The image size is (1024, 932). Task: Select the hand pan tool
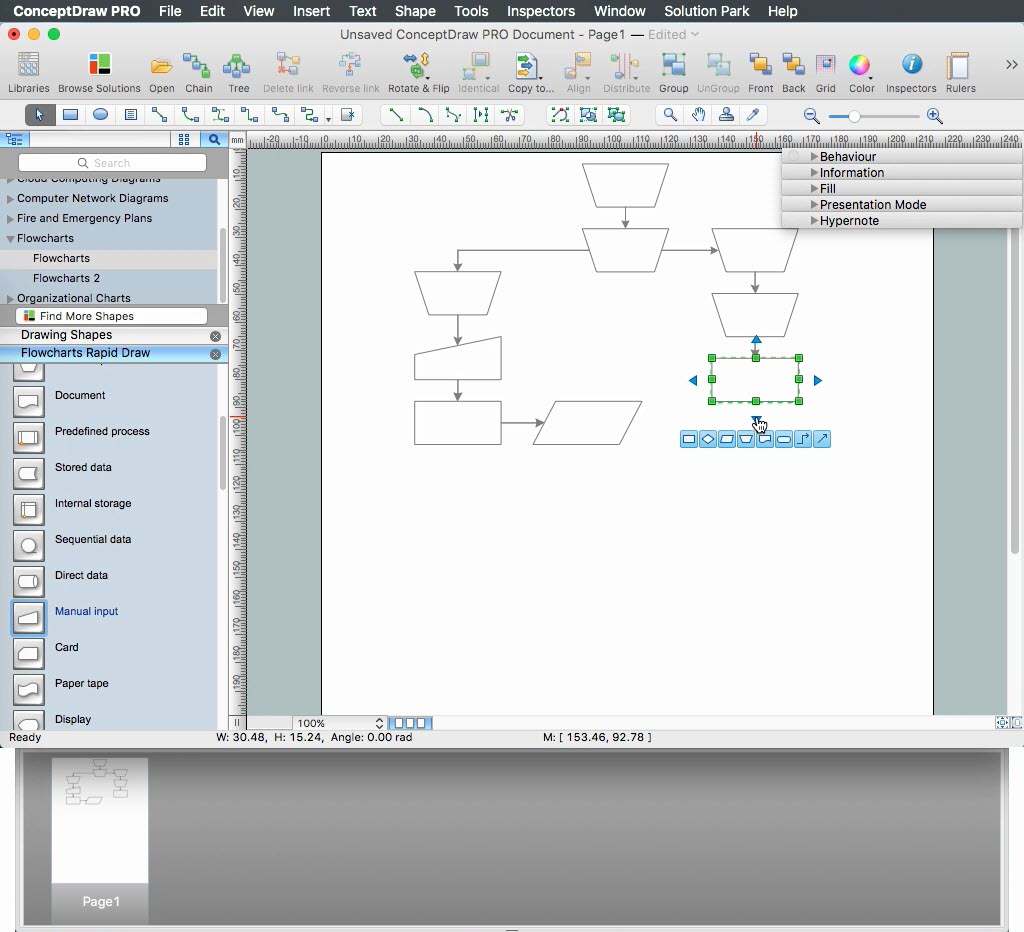tap(700, 115)
